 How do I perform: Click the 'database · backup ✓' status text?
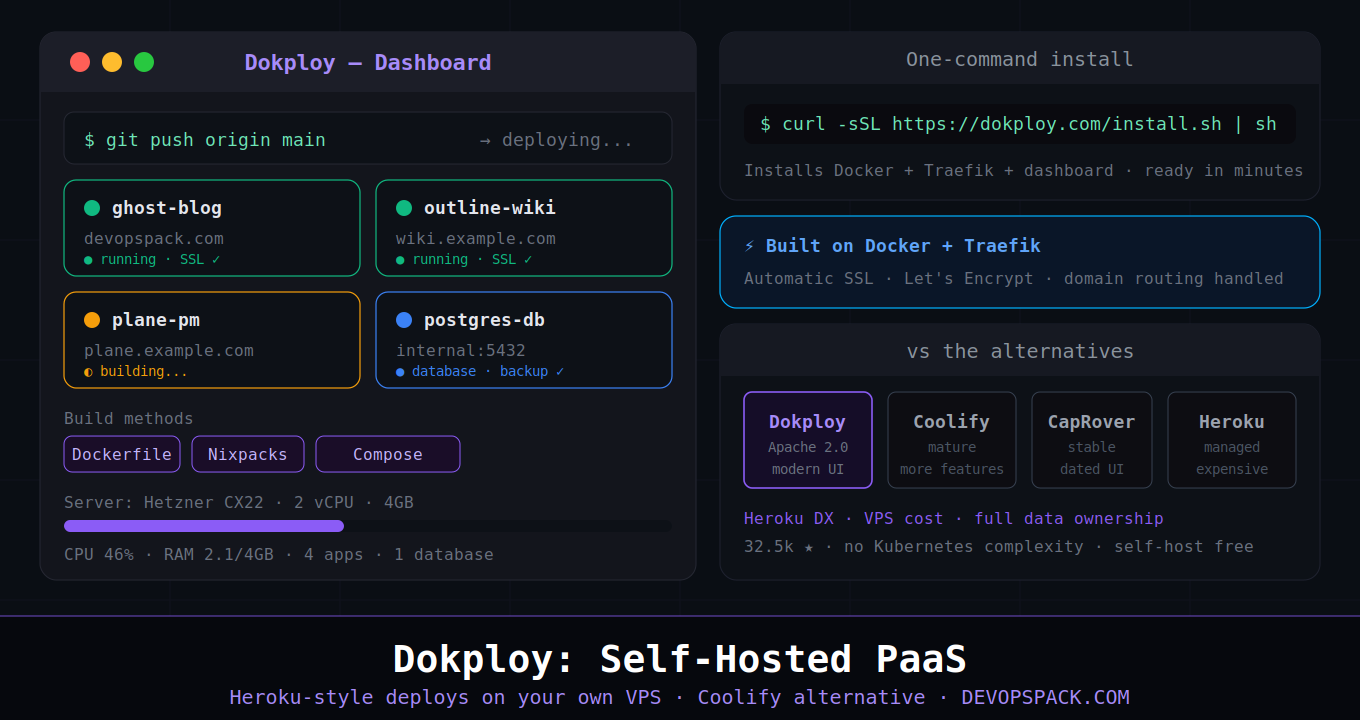click(480, 372)
